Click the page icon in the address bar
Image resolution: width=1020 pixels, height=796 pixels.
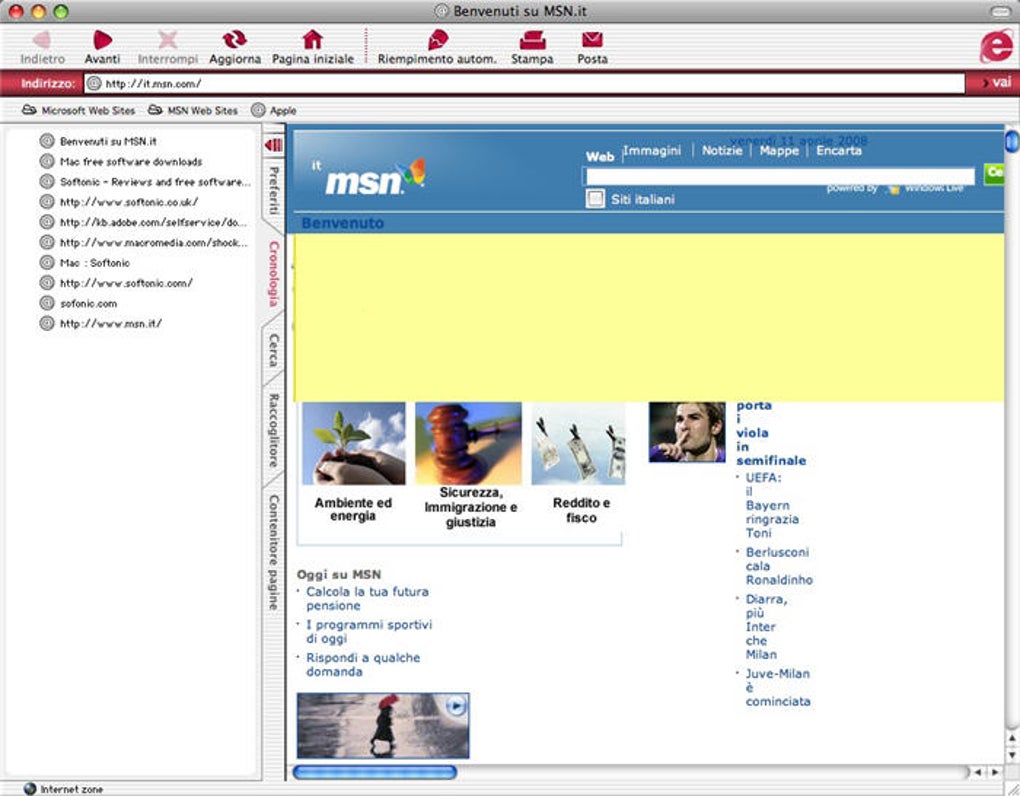pos(94,83)
